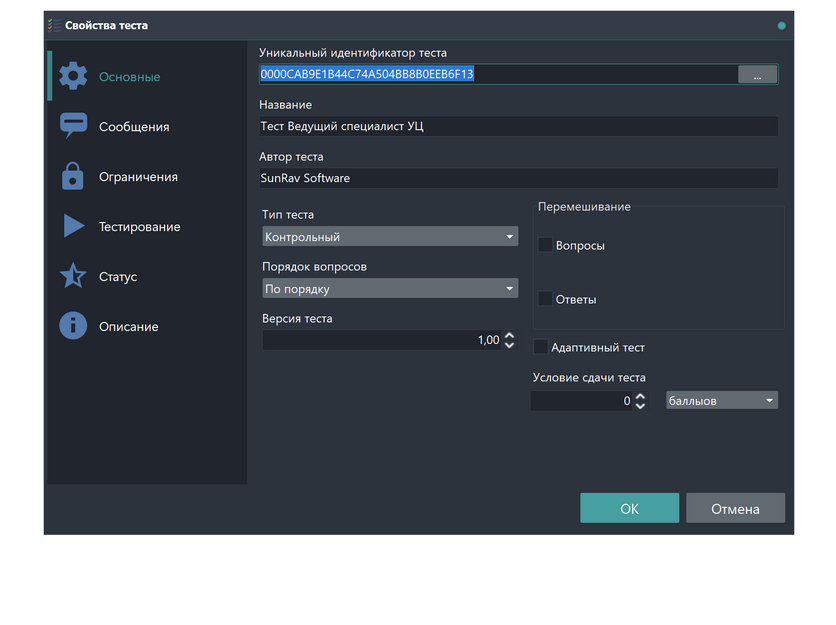This screenshot has width=836, height=625.
Task: Decrease Версия теста with down arrow
Action: pyautogui.click(x=510, y=345)
